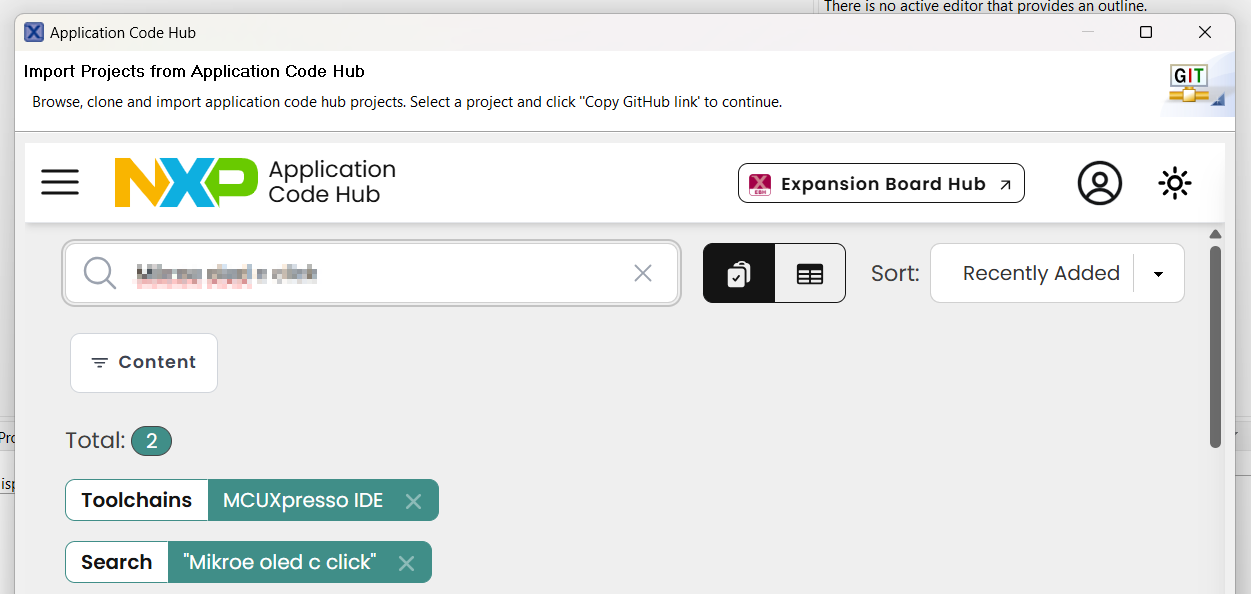Click the GIT import banner icon

coord(1190,85)
